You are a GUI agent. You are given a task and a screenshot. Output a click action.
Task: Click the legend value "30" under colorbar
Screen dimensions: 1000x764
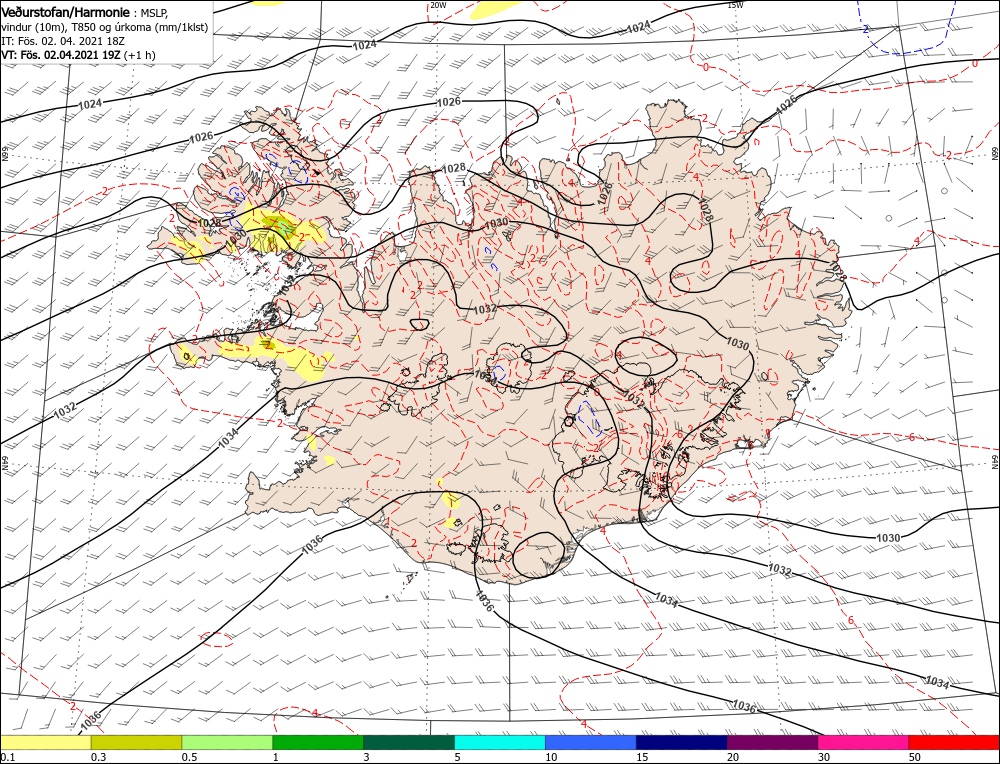pyautogui.click(x=824, y=757)
